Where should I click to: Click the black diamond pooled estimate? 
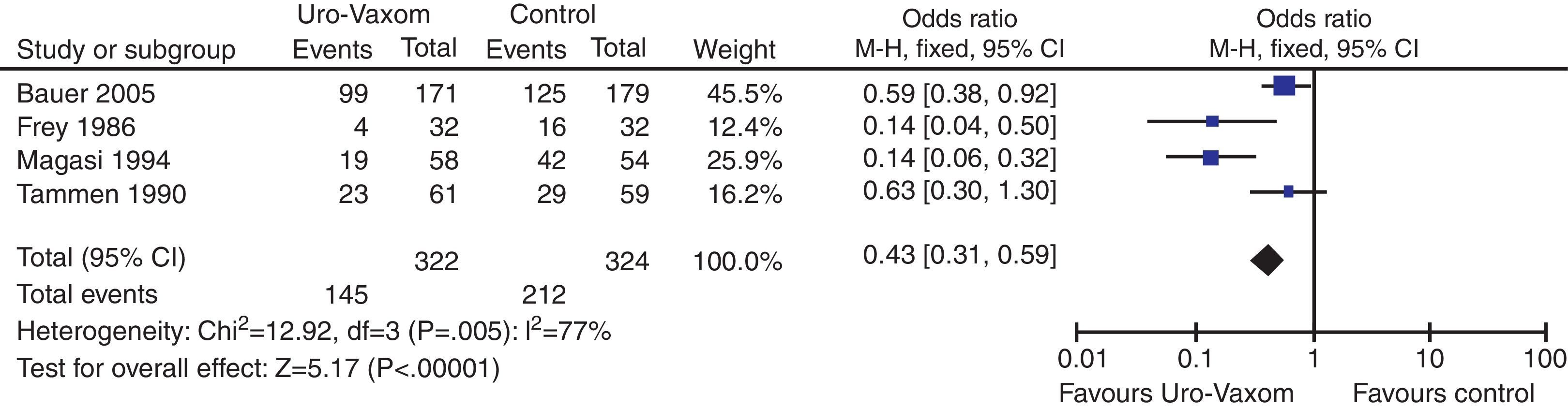pyautogui.click(x=1267, y=260)
